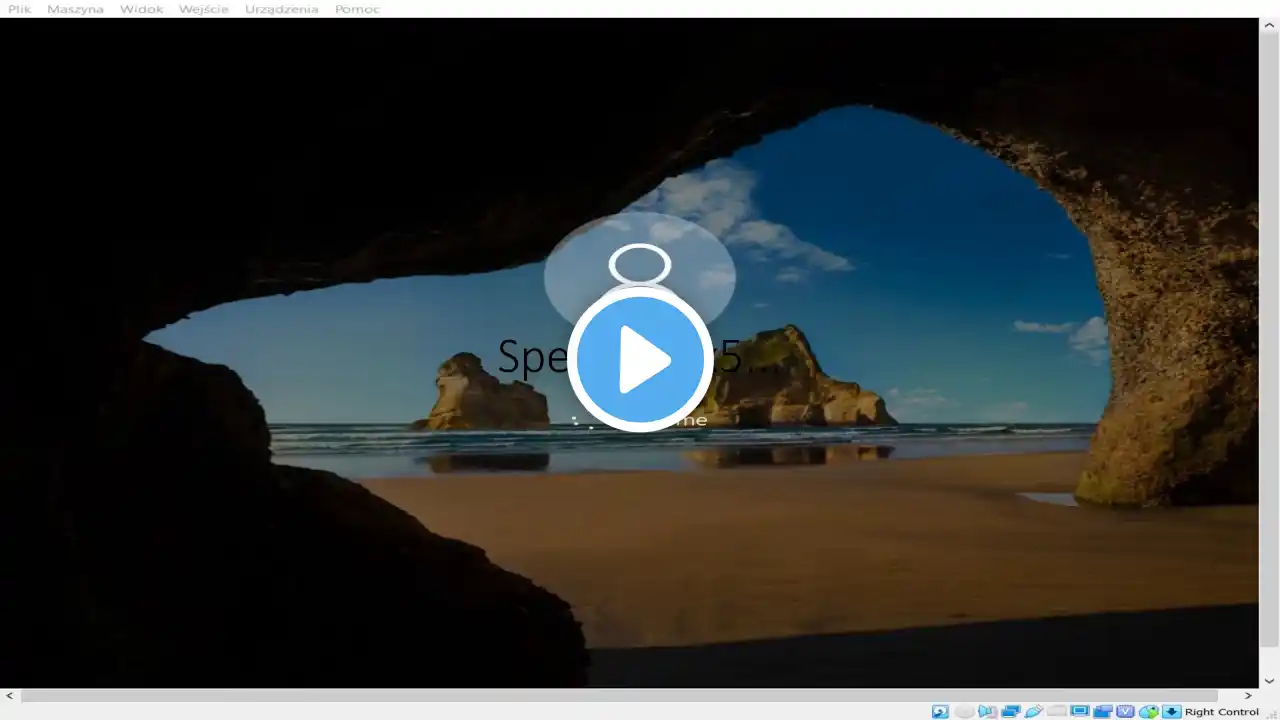Open the Maszyna menu
The width and height of the screenshot is (1280, 720).
75,9
